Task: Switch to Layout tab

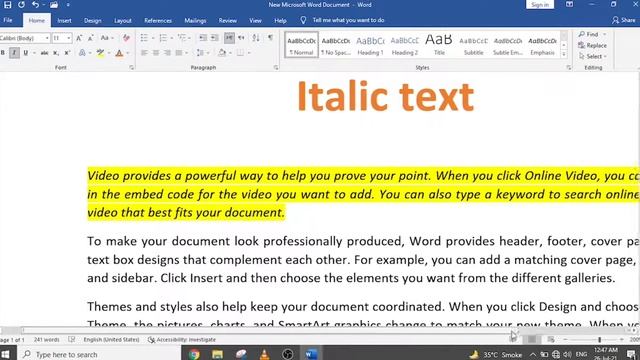Action: (122, 20)
